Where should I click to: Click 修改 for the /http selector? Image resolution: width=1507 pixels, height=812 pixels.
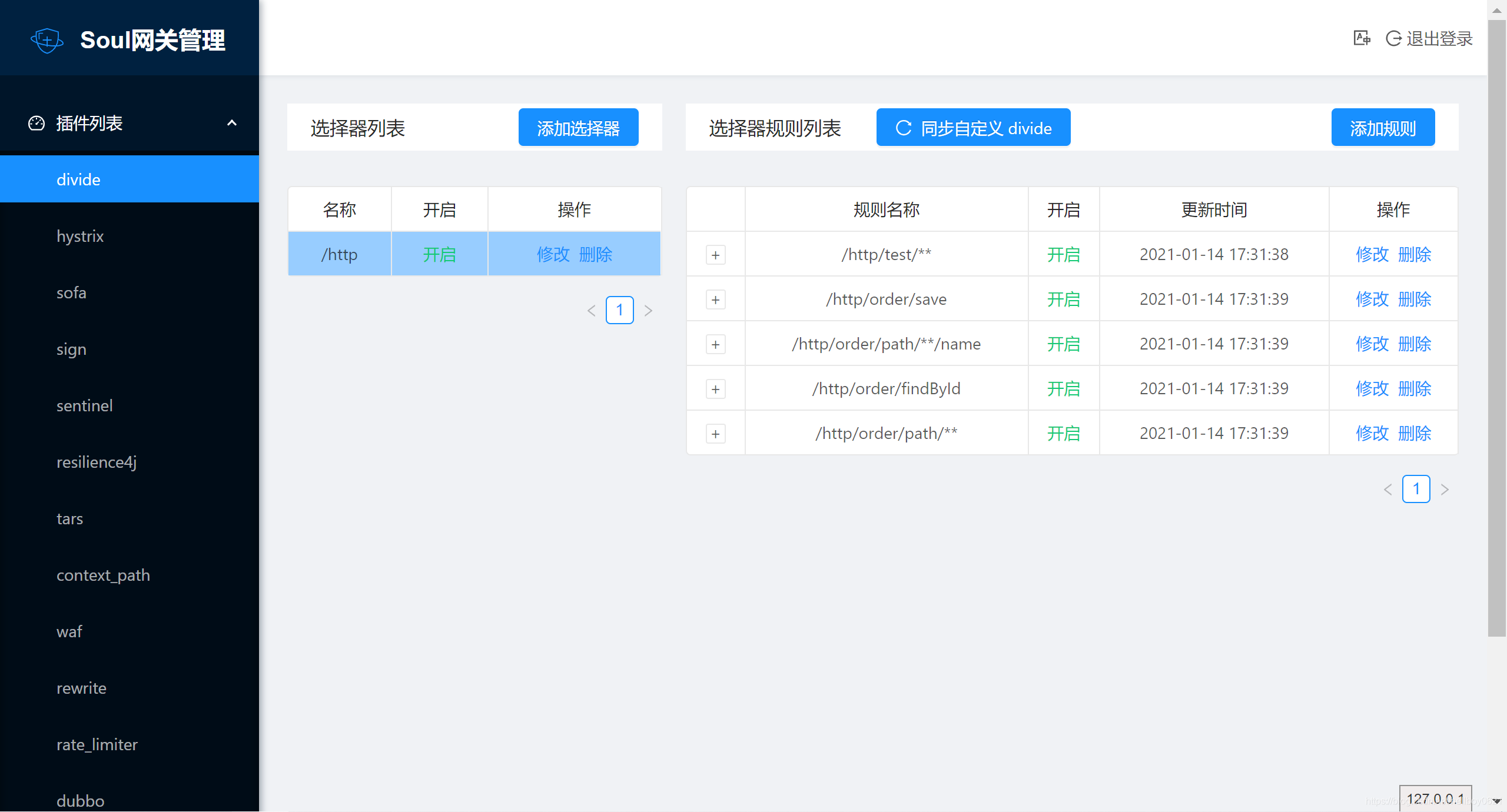point(553,254)
